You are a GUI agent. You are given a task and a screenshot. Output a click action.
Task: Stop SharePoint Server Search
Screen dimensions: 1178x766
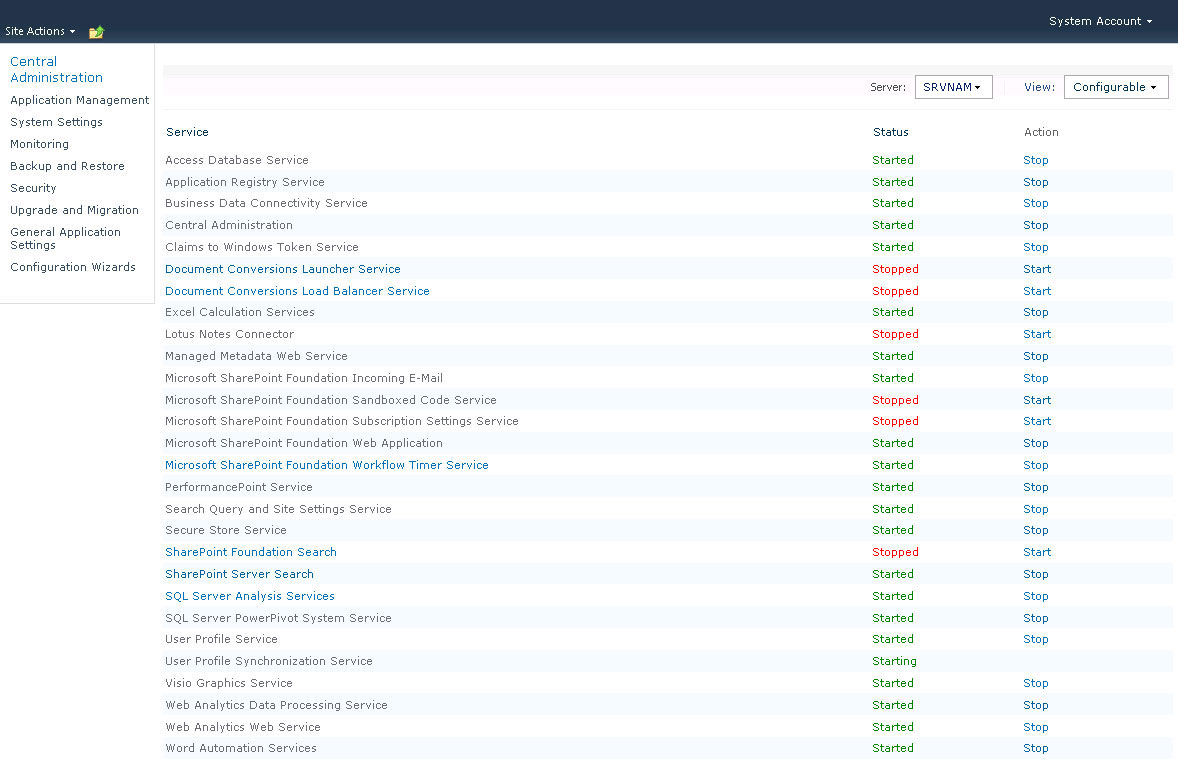pyautogui.click(x=1035, y=574)
